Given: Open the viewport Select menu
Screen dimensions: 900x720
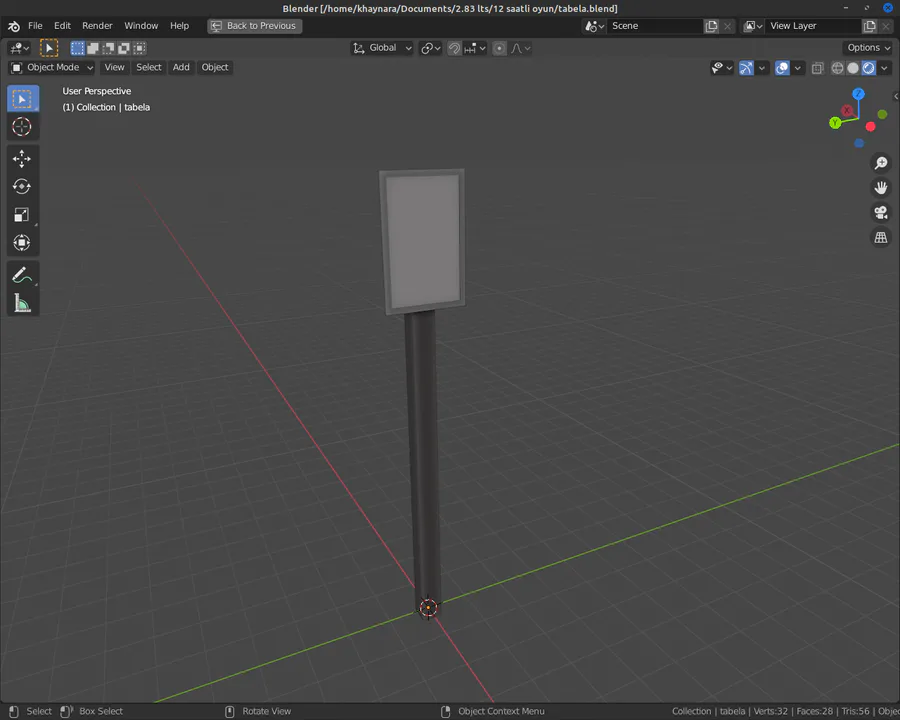Looking at the screenshot, I should (149, 68).
